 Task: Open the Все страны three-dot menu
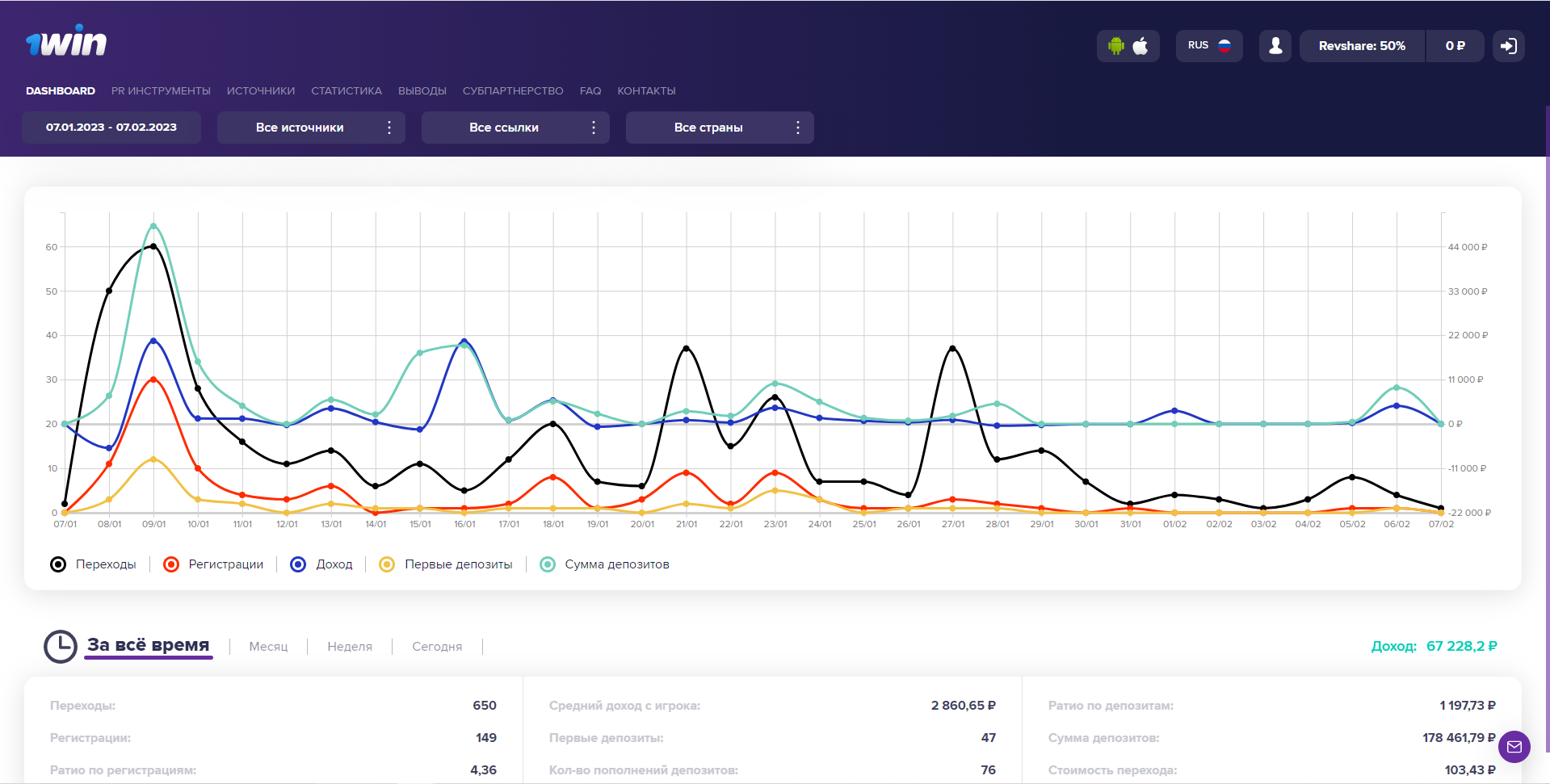pyautogui.click(x=798, y=128)
